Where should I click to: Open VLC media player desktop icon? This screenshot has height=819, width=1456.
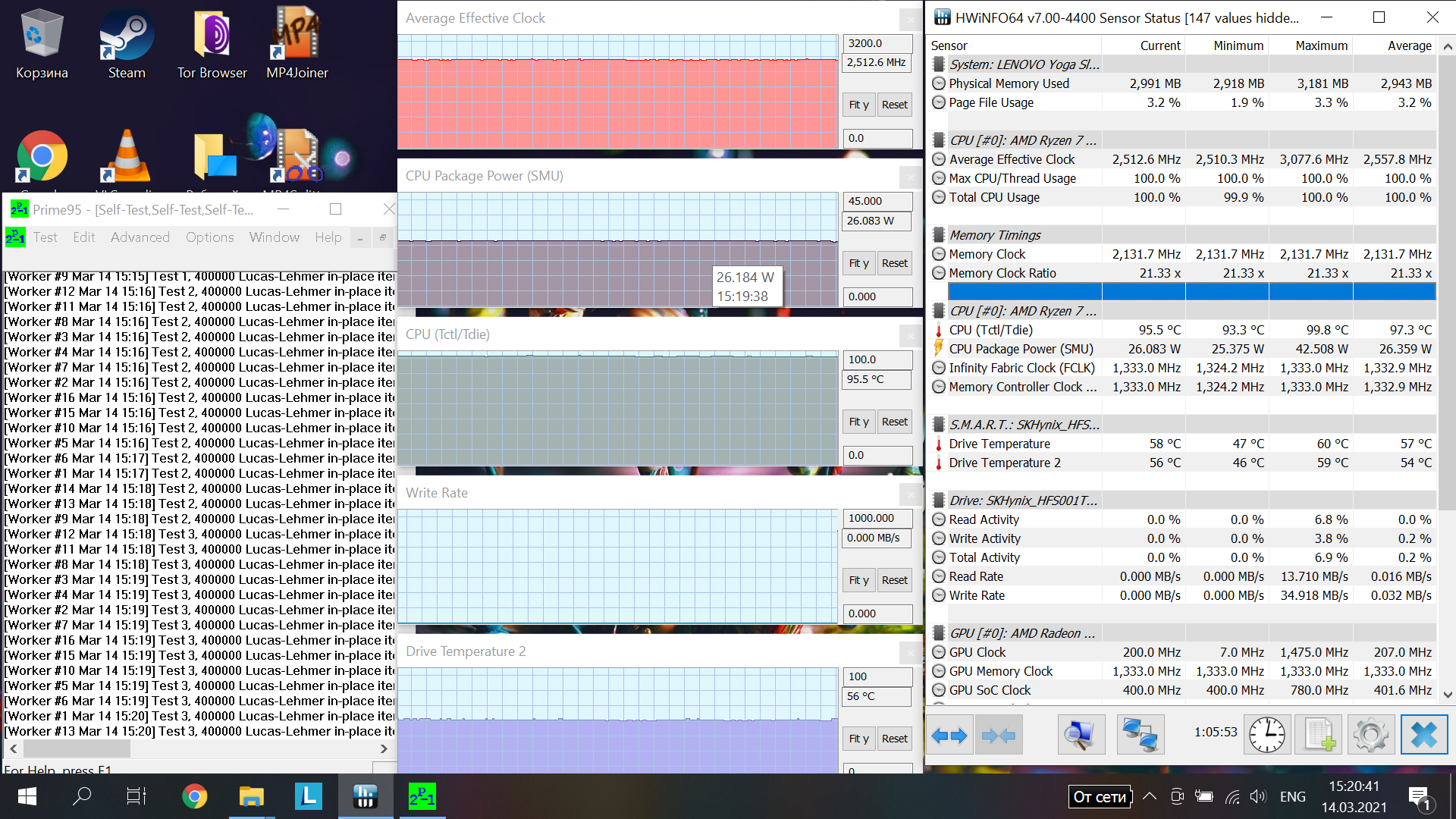click(127, 157)
